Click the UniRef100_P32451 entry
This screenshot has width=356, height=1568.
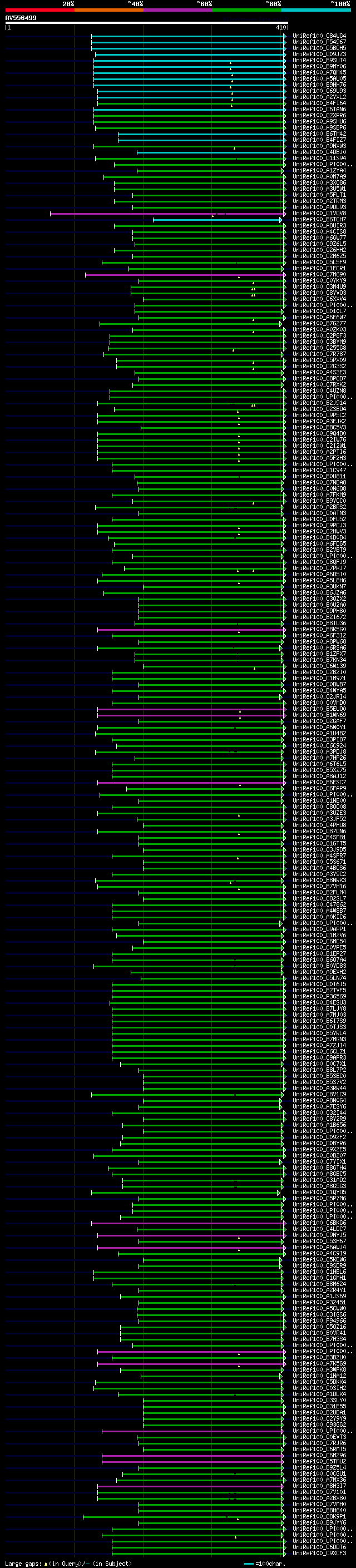[x=319, y=1303]
